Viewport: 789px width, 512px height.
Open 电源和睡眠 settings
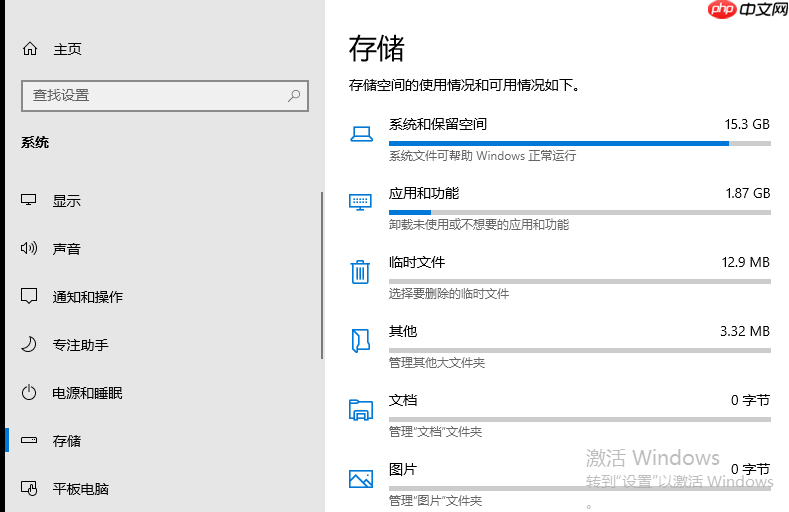[88, 393]
